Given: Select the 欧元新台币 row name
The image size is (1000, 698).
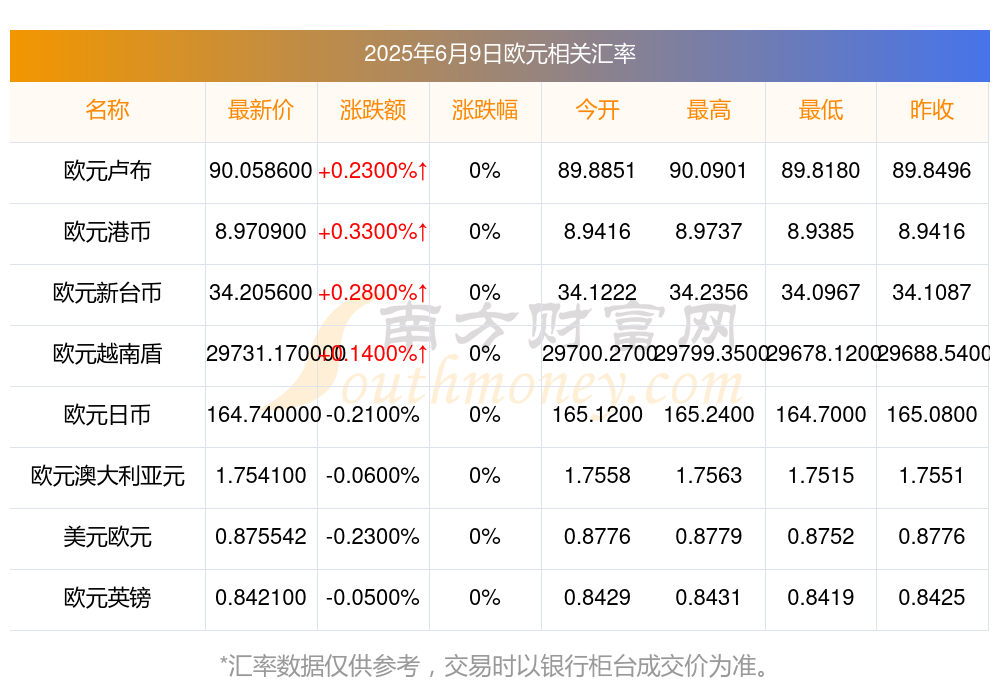Looking at the screenshot, I should tap(107, 292).
